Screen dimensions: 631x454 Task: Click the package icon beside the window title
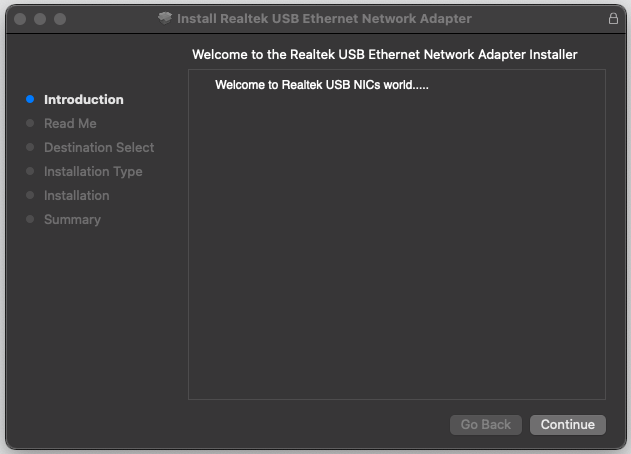pos(165,18)
